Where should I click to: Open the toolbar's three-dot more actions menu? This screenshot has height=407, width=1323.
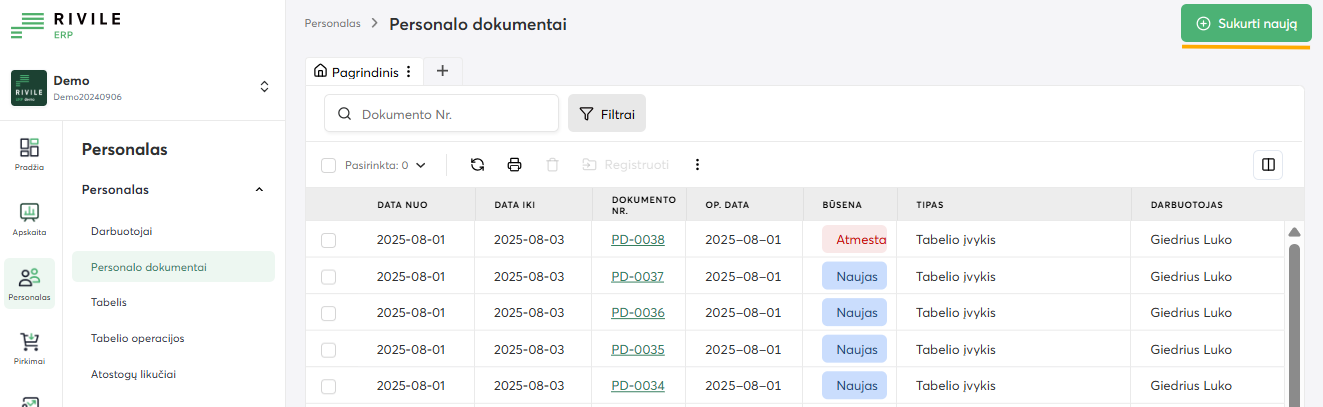pos(698,165)
